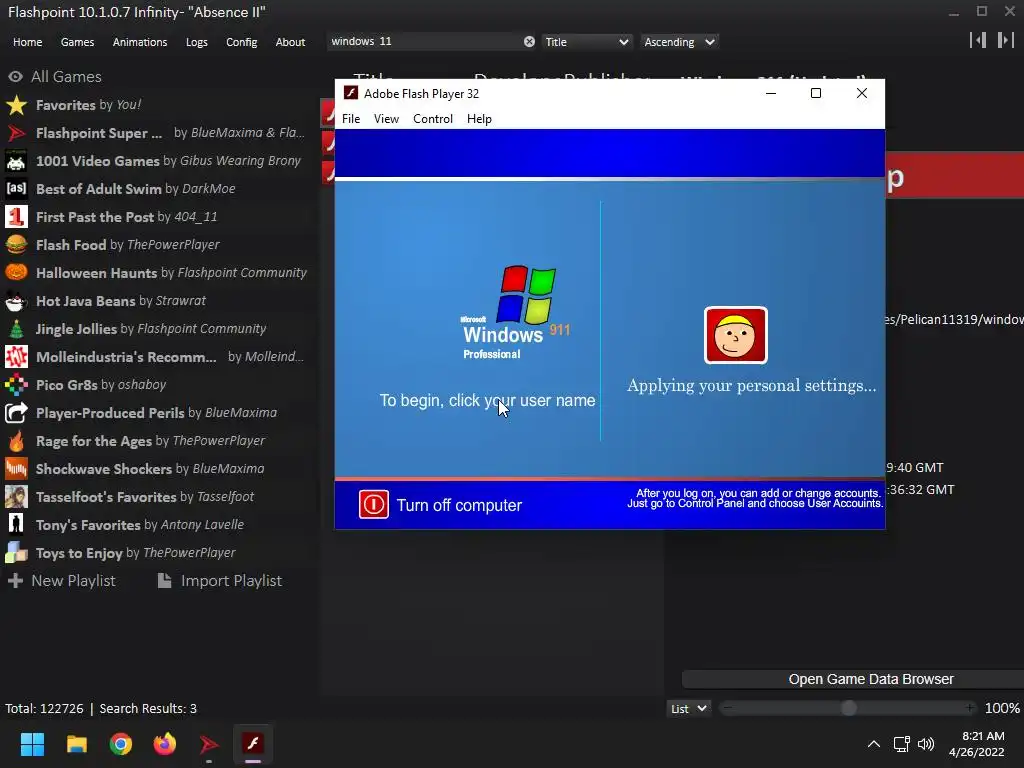The width and height of the screenshot is (1024, 768).
Task: Select Tasselfoot's Favorites avatar icon
Action: (x=16, y=497)
